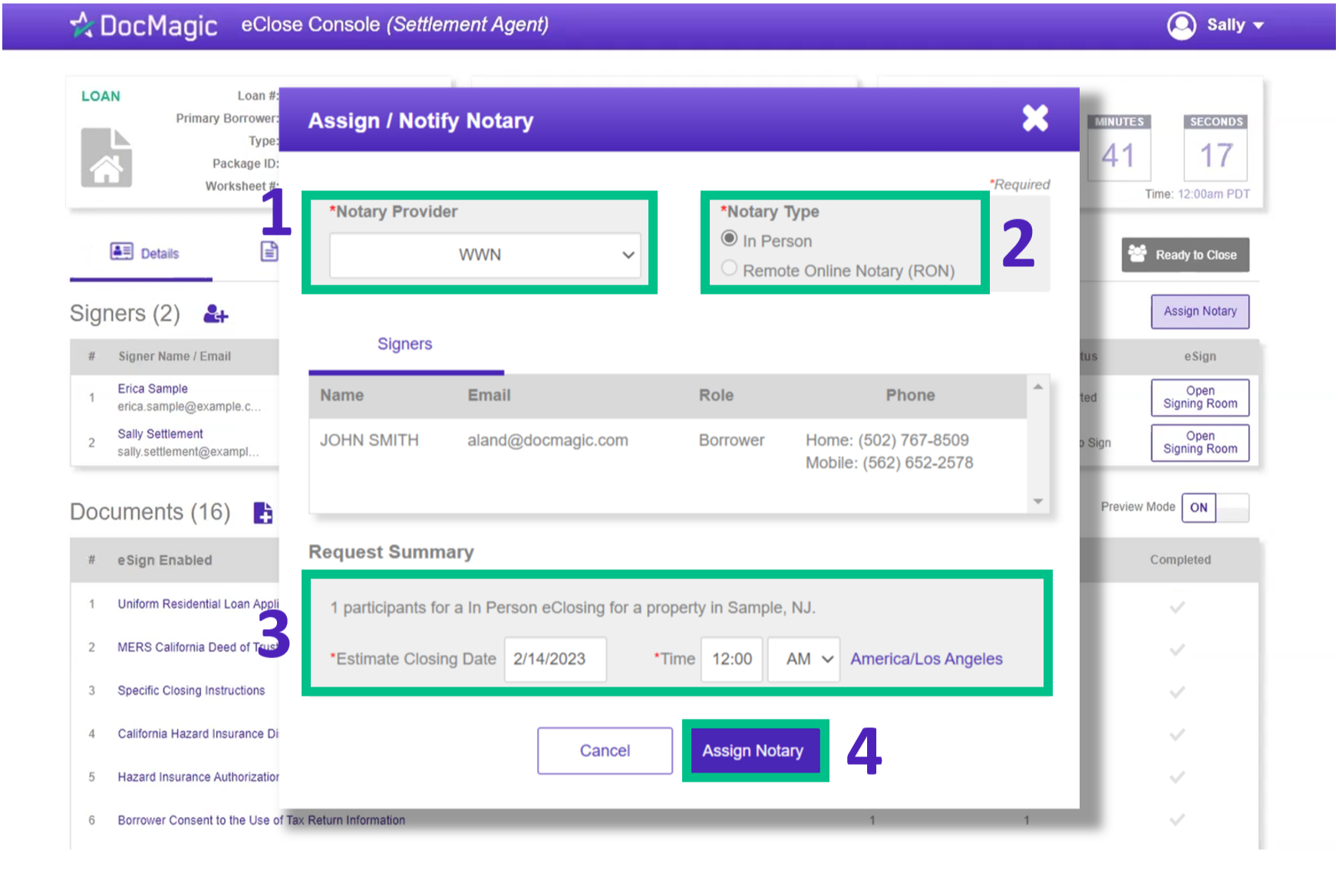
Task: Click the purple Assign Notary submit button
Action: (754, 751)
